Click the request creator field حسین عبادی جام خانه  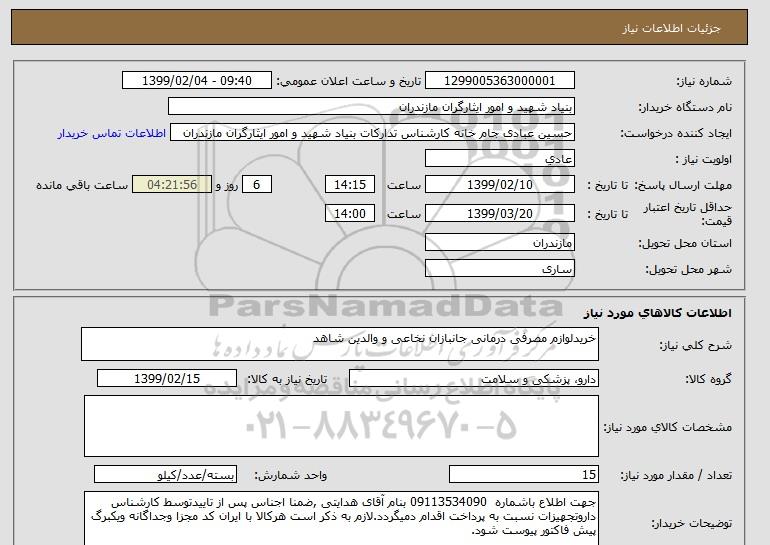coord(372,133)
